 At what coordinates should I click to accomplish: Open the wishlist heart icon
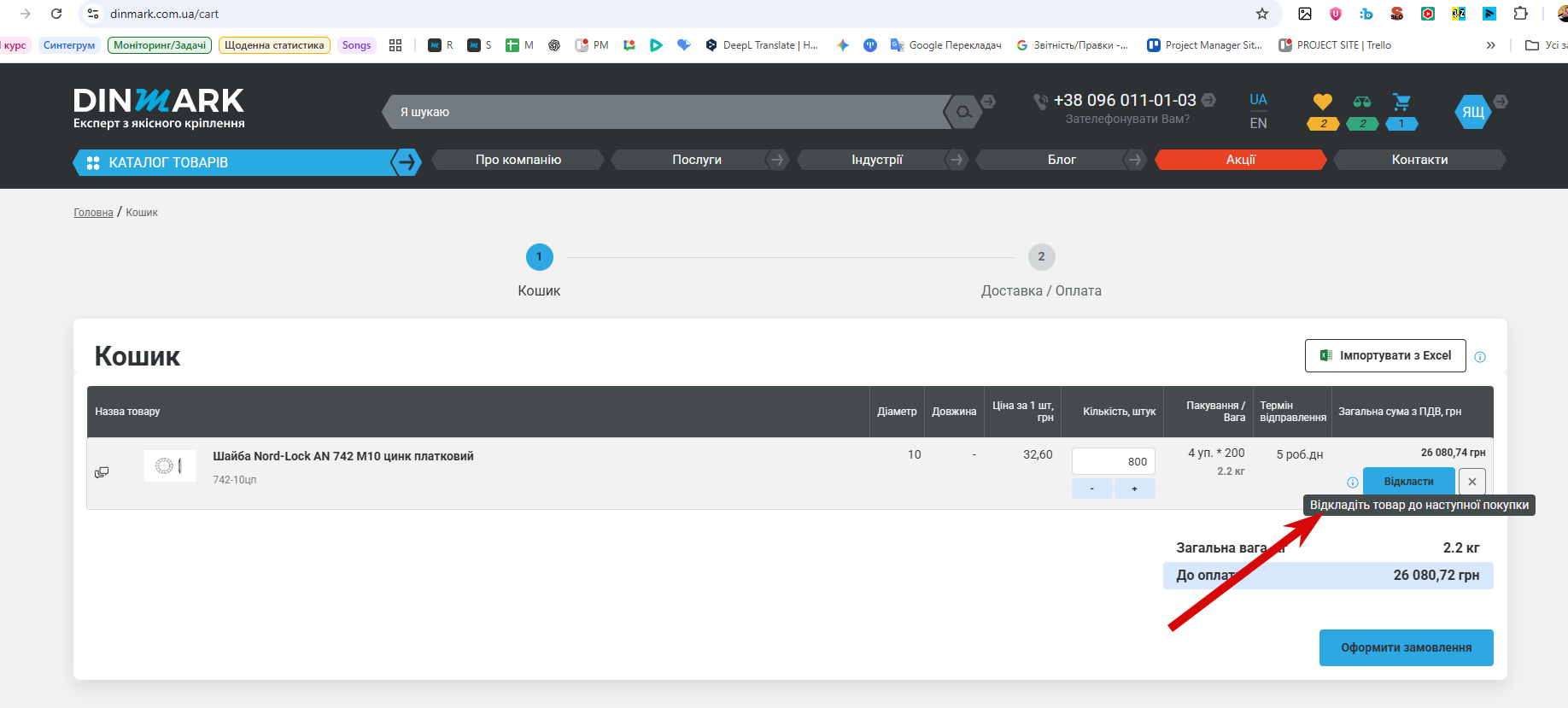point(1323,102)
